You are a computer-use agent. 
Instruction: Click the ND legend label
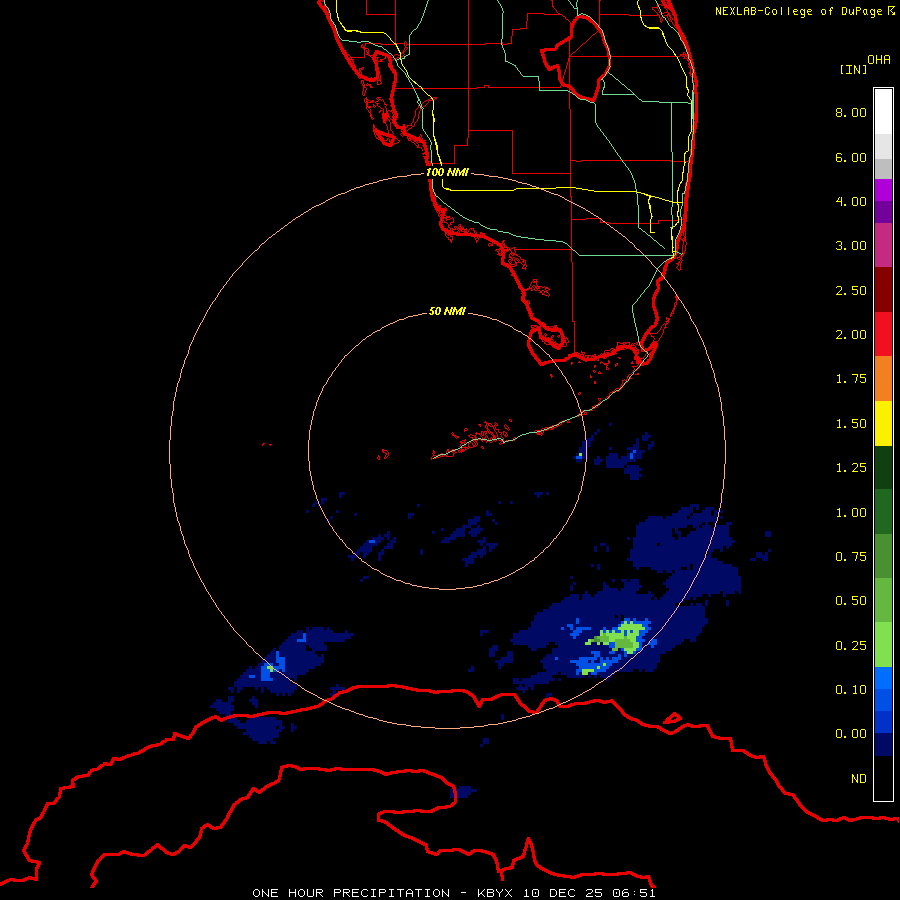coord(859,779)
